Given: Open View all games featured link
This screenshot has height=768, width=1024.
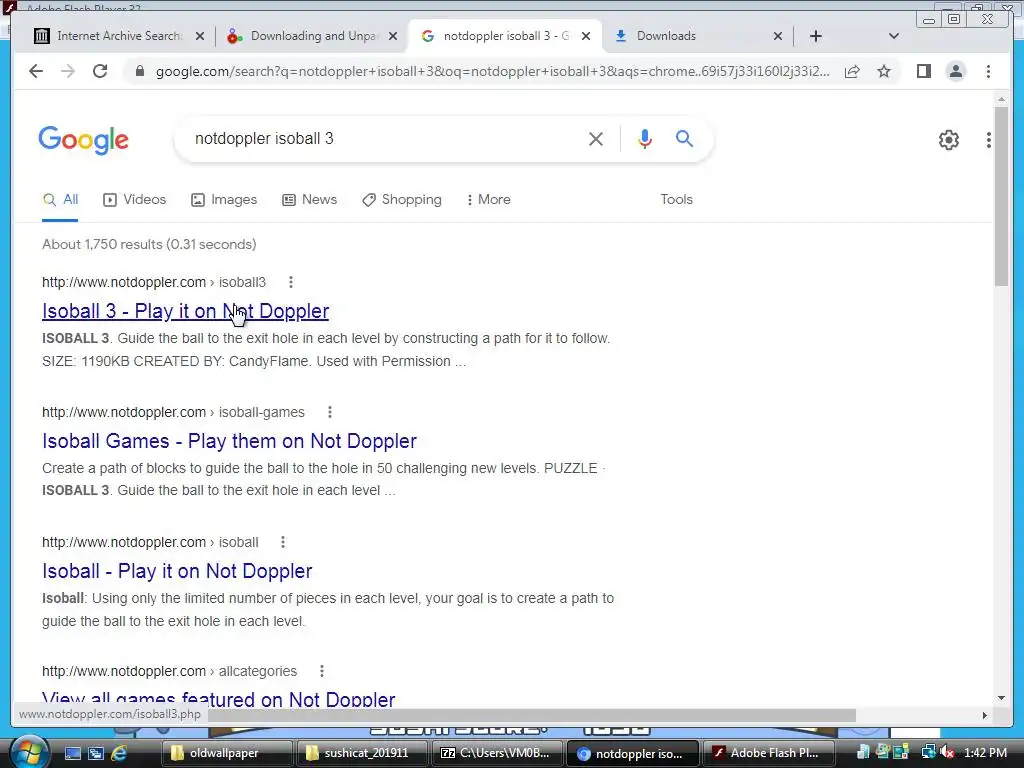Looking at the screenshot, I should (219, 699).
